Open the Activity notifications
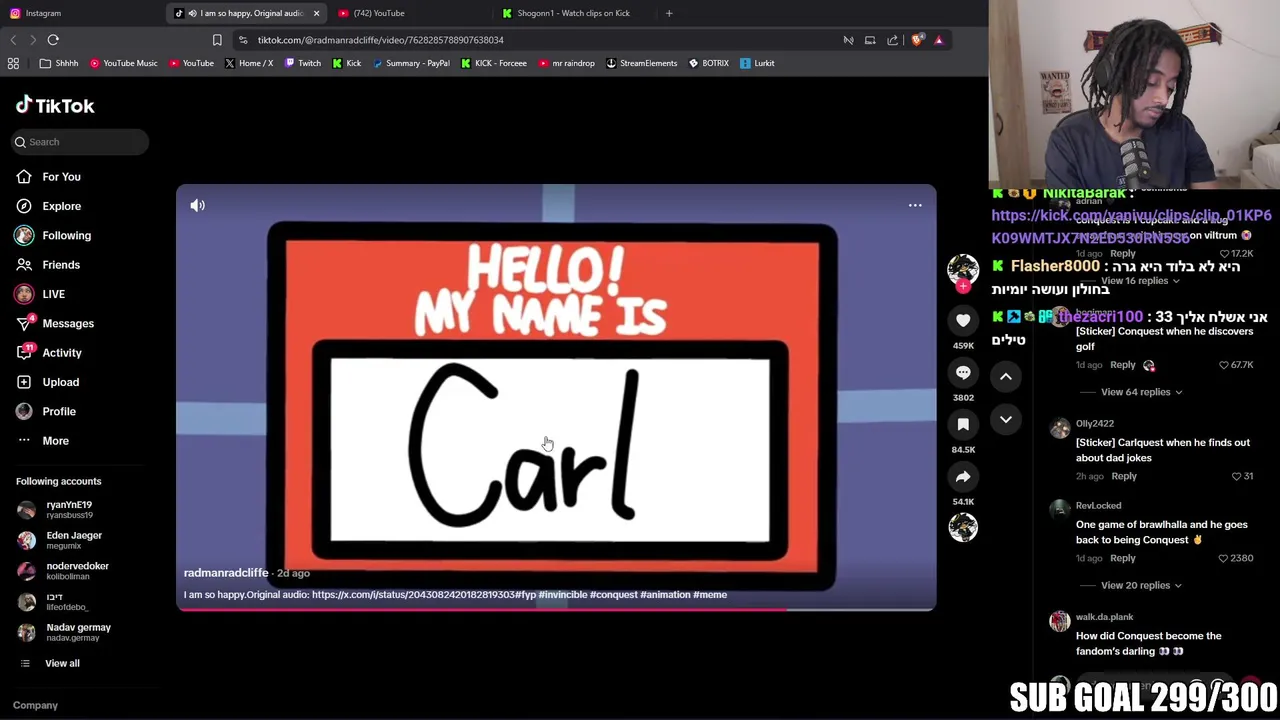Image resolution: width=1280 pixels, height=720 pixels. tap(62, 353)
